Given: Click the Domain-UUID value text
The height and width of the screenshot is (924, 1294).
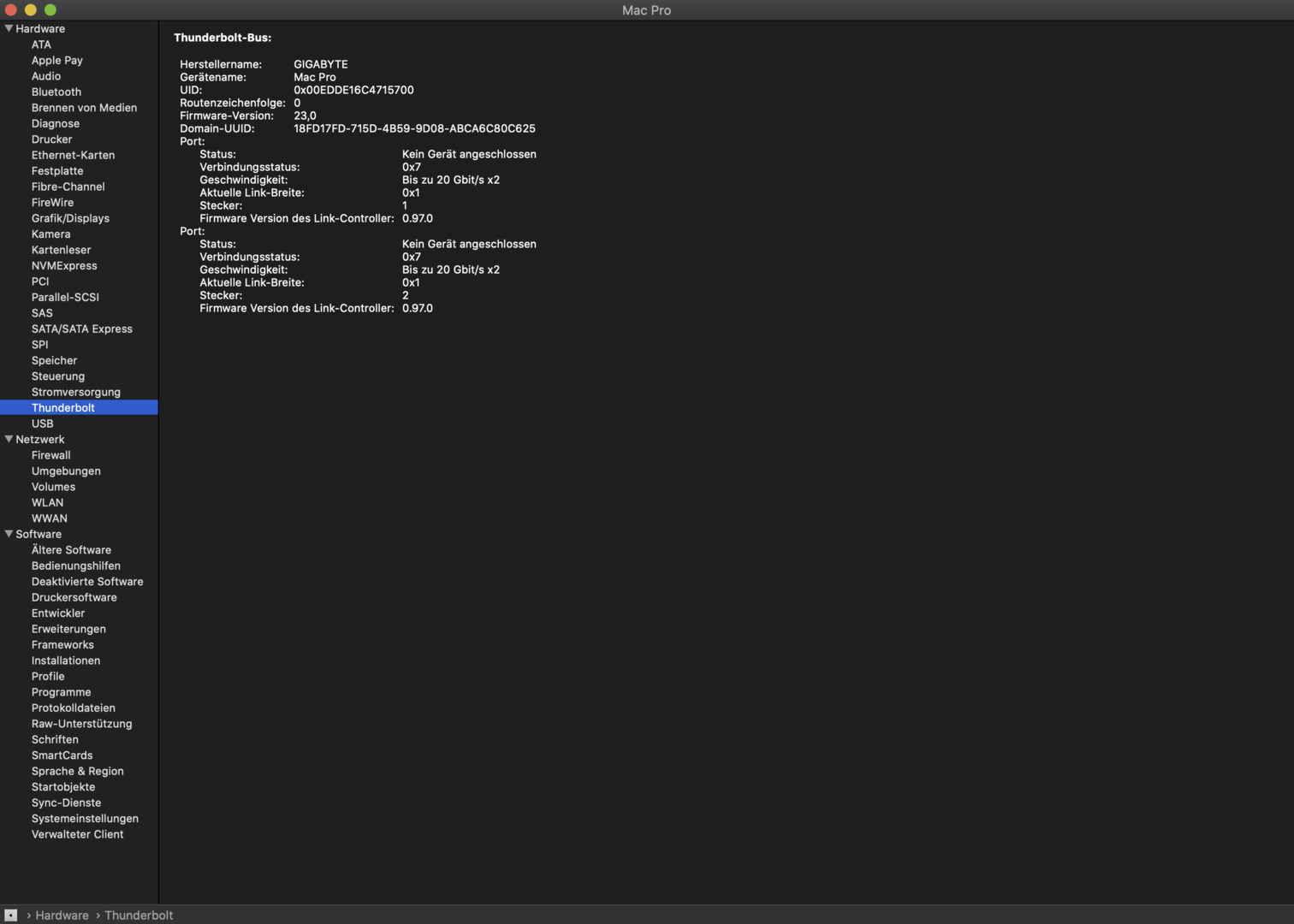Looking at the screenshot, I should click(x=414, y=128).
